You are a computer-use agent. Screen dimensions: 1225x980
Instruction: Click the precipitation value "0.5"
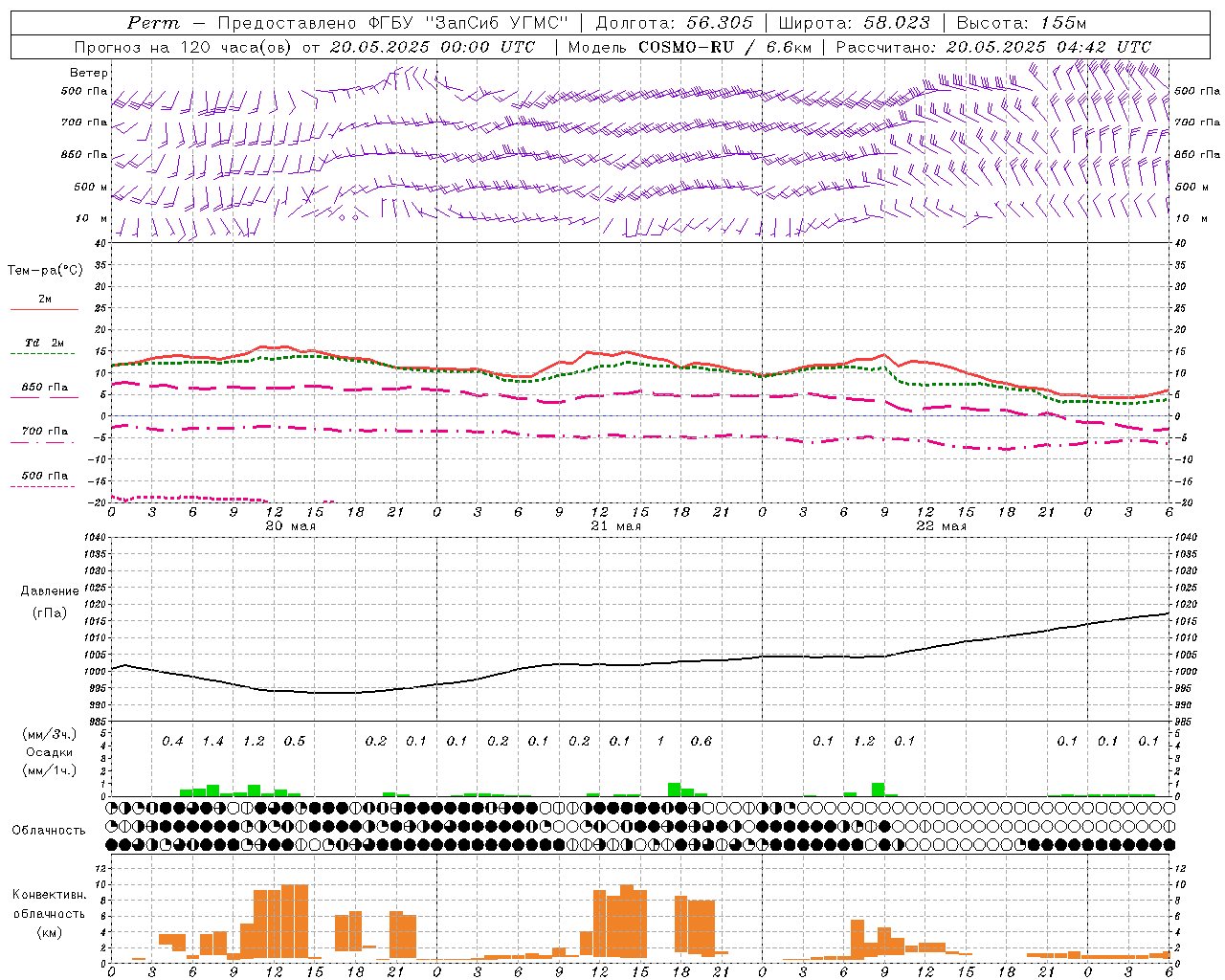coord(294,741)
